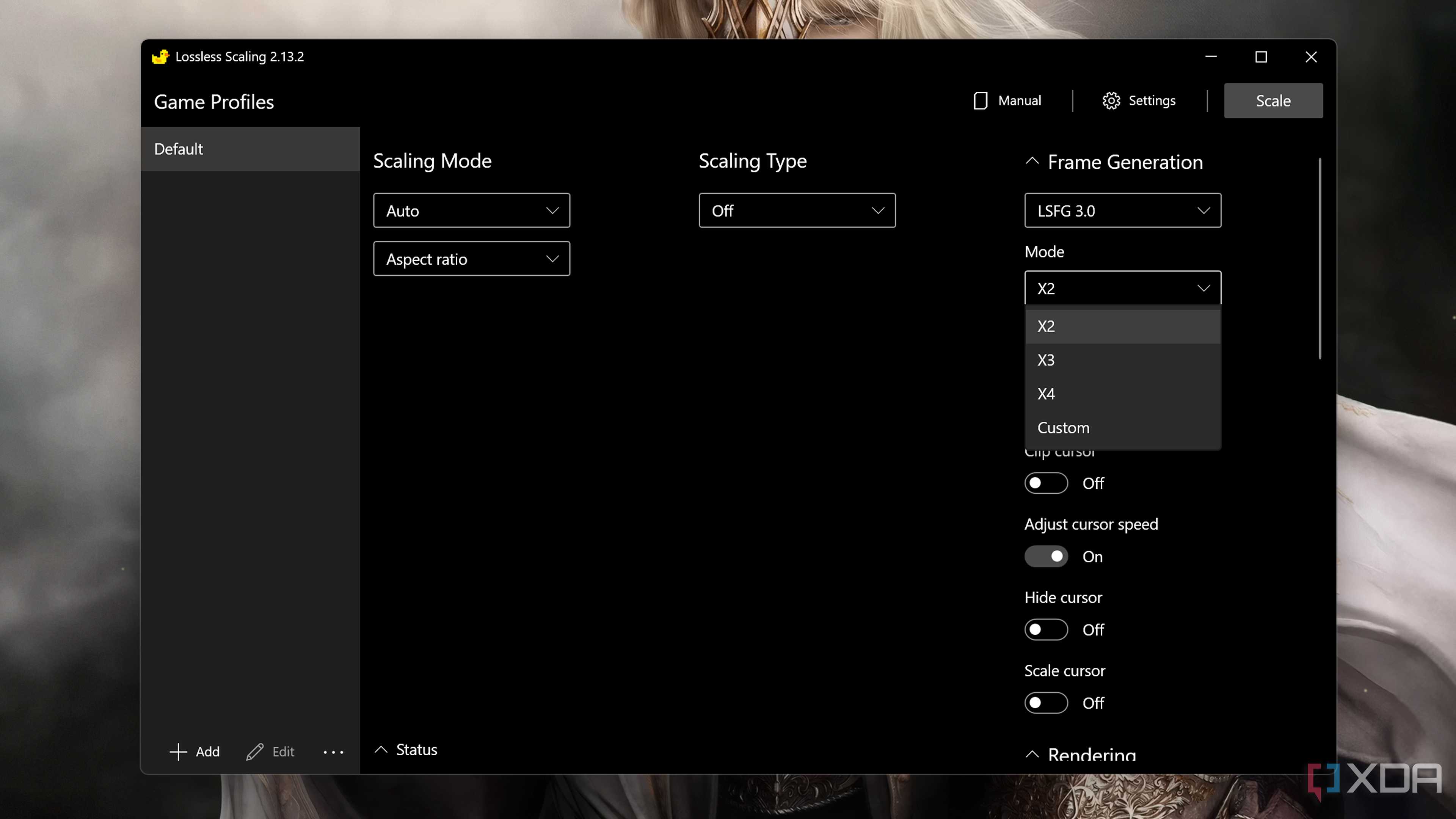Click the Hide cursor label
The width and height of the screenshot is (1456, 819).
click(1063, 598)
